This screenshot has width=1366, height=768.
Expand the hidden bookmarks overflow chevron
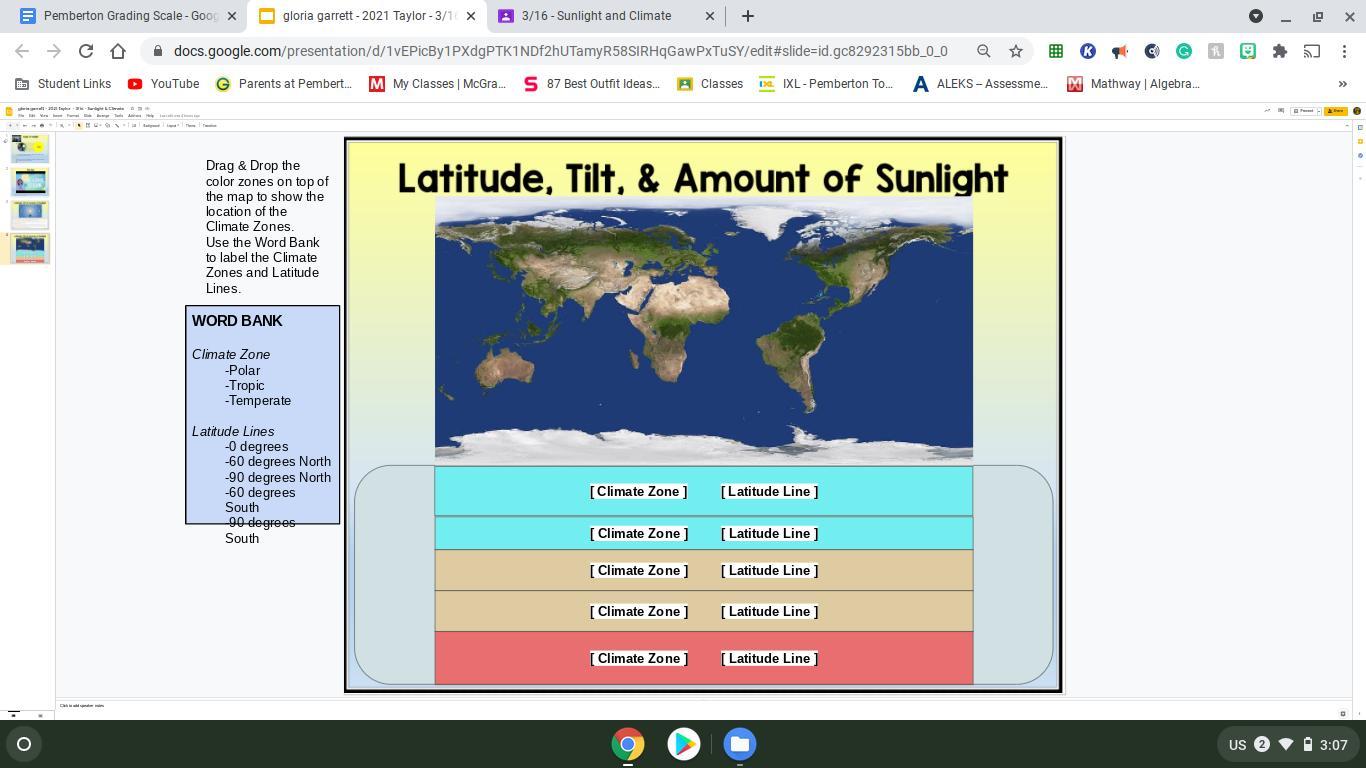(x=1342, y=84)
